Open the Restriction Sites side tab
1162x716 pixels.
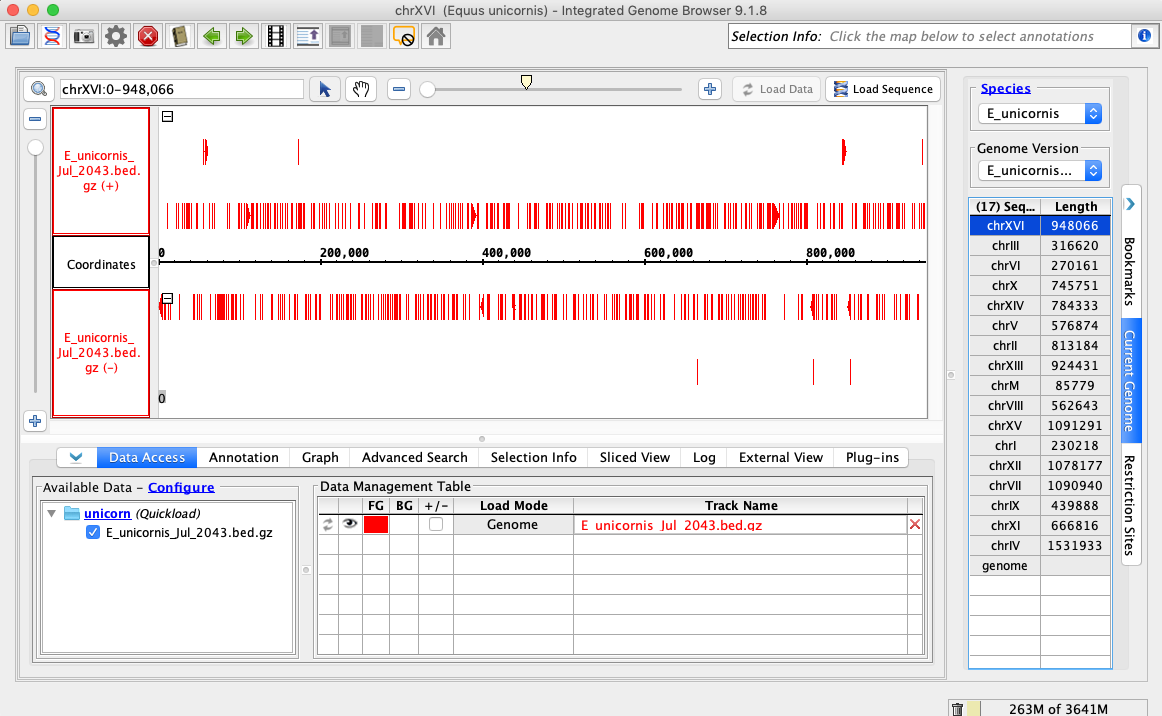(x=1130, y=505)
